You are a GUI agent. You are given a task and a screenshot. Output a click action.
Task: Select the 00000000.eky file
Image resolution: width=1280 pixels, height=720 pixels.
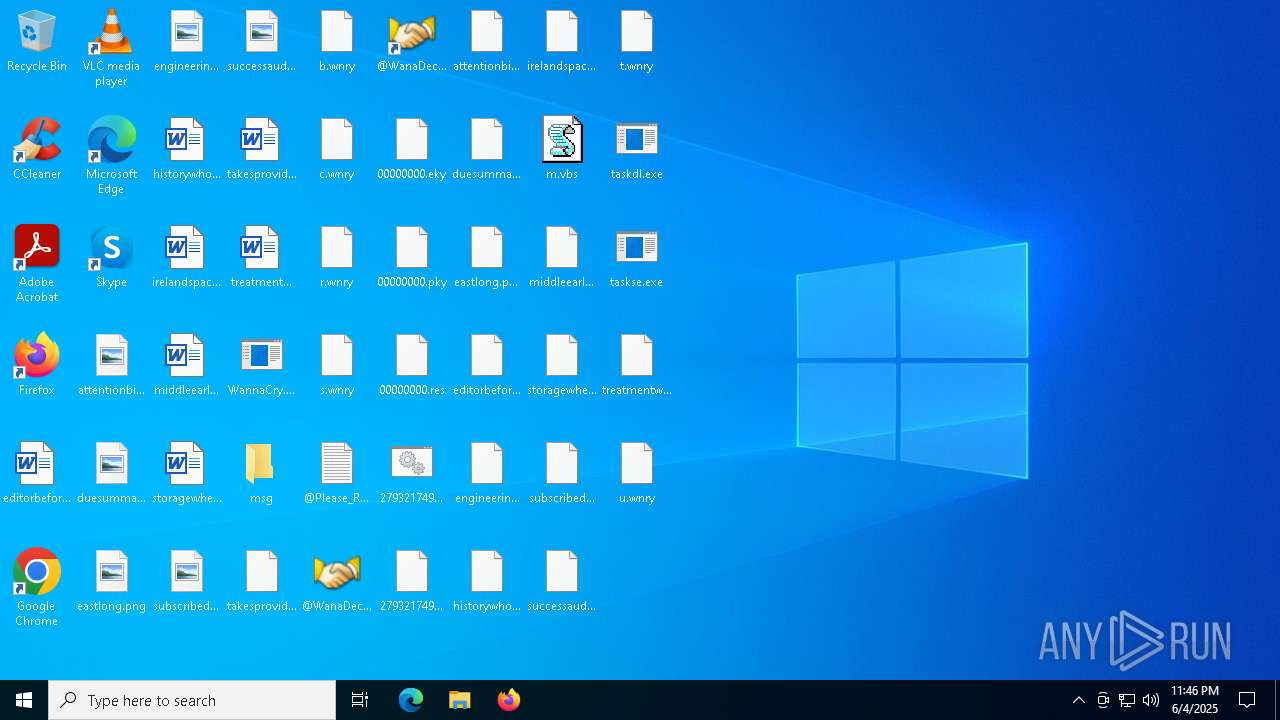pyautogui.click(x=412, y=150)
